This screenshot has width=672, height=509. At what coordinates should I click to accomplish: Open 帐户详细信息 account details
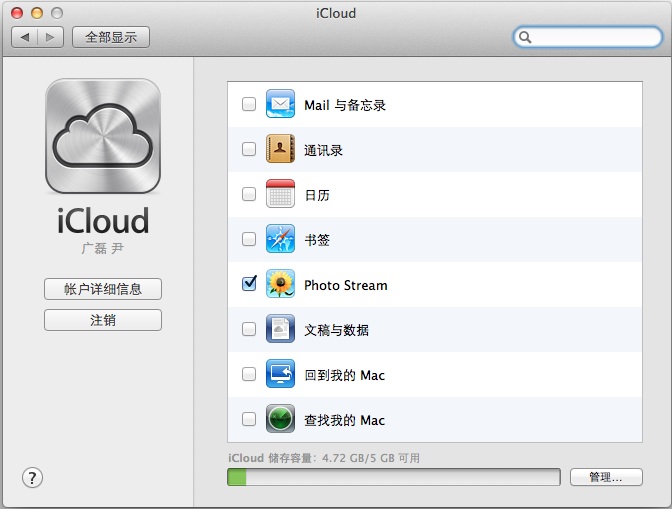click(x=103, y=289)
